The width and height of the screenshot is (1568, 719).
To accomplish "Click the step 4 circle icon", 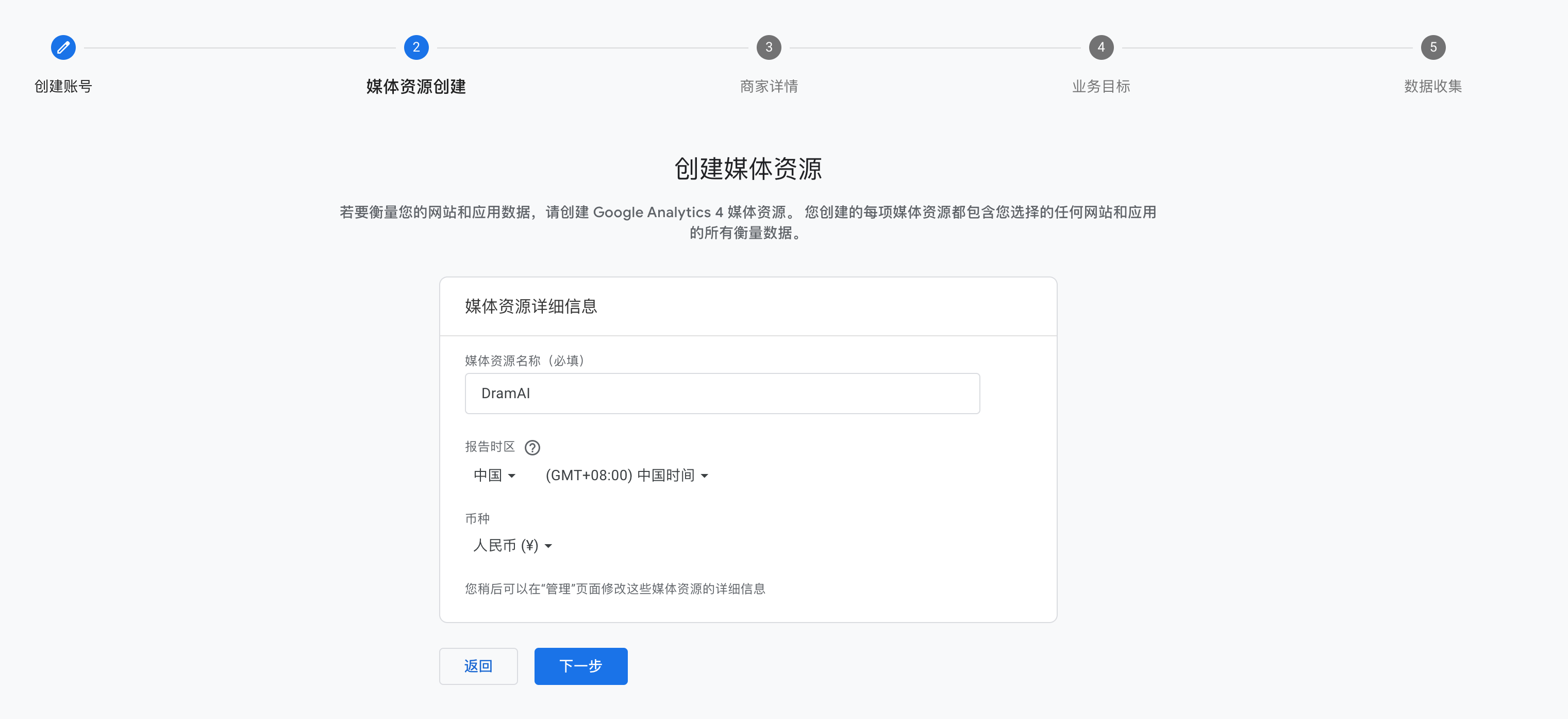I will [1101, 47].
